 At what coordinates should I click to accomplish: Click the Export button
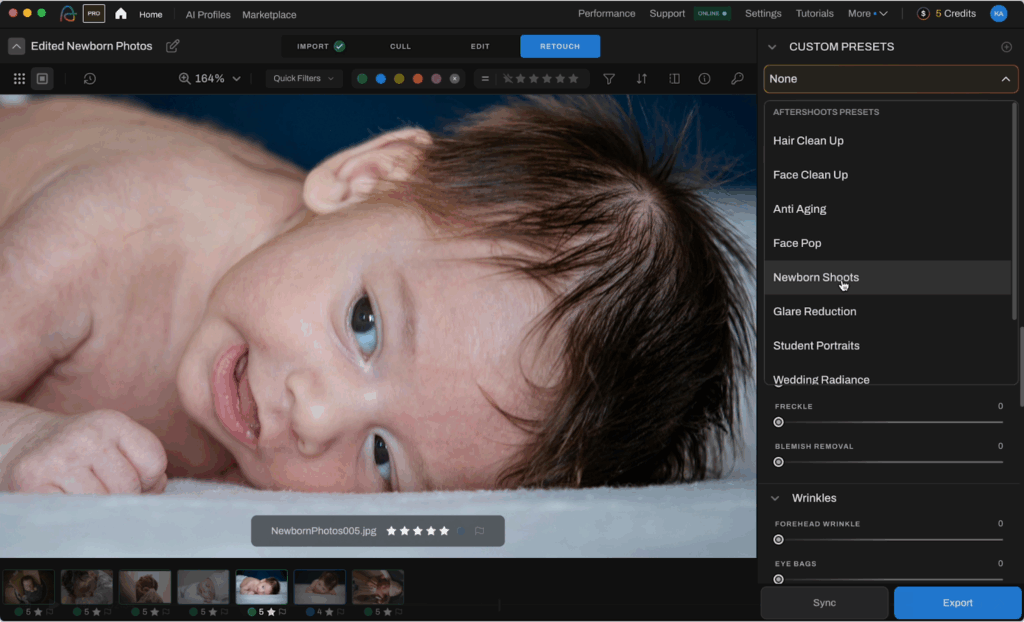coord(956,603)
